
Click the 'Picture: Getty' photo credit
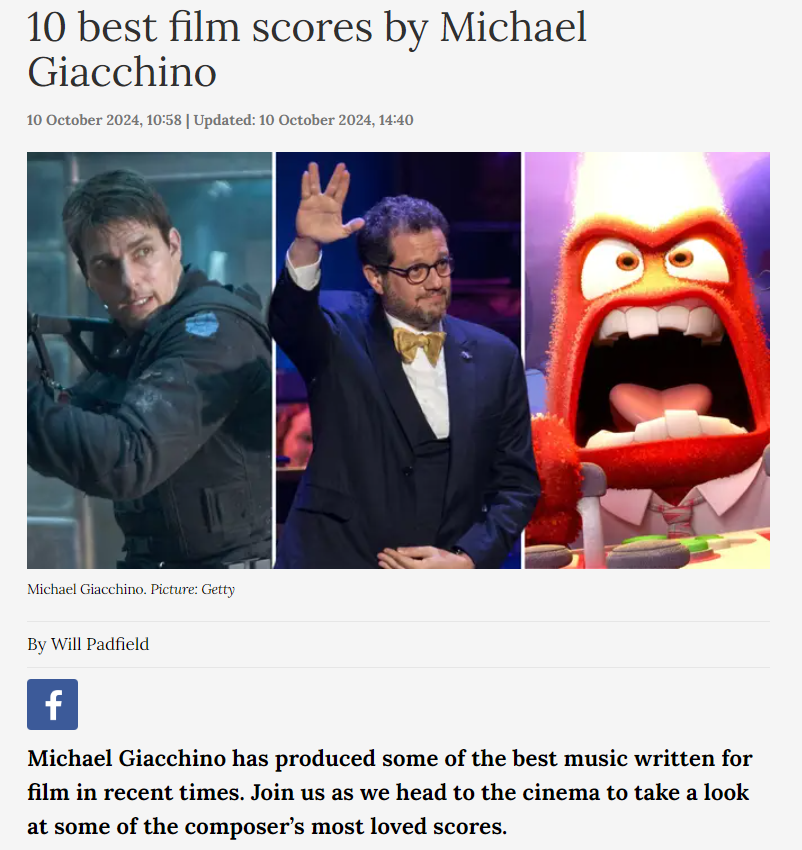coord(193,589)
